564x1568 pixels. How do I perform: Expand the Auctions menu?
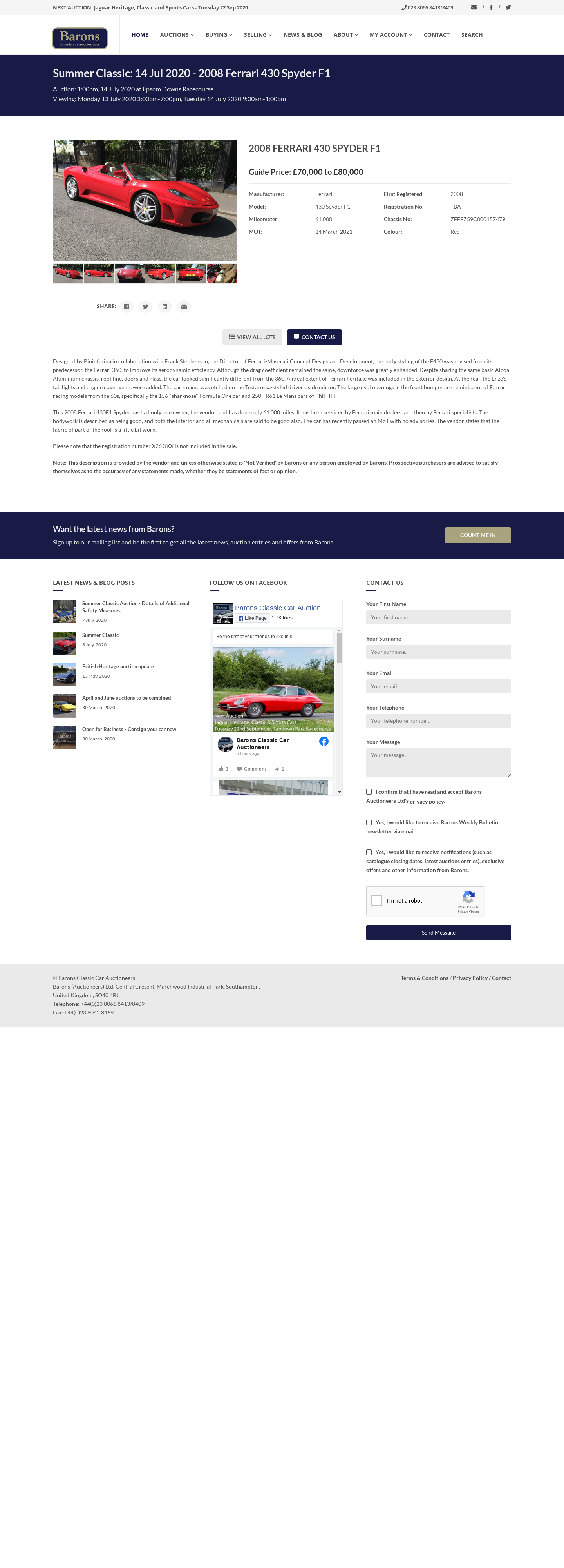[177, 35]
